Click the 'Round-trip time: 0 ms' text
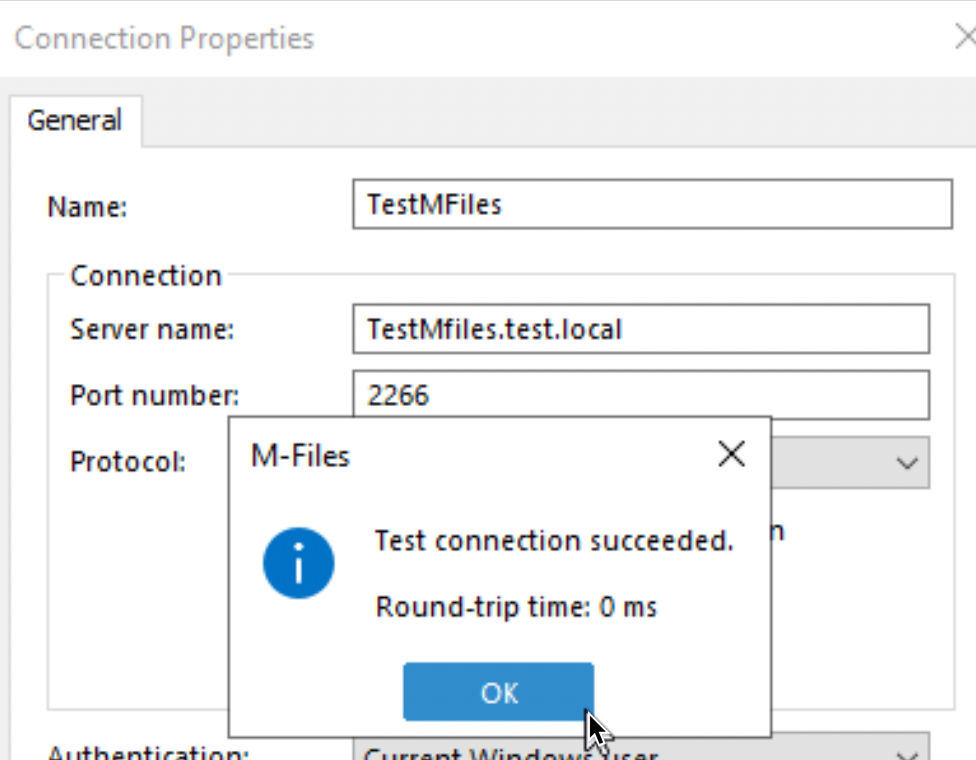The height and width of the screenshot is (760, 976). pos(516,607)
